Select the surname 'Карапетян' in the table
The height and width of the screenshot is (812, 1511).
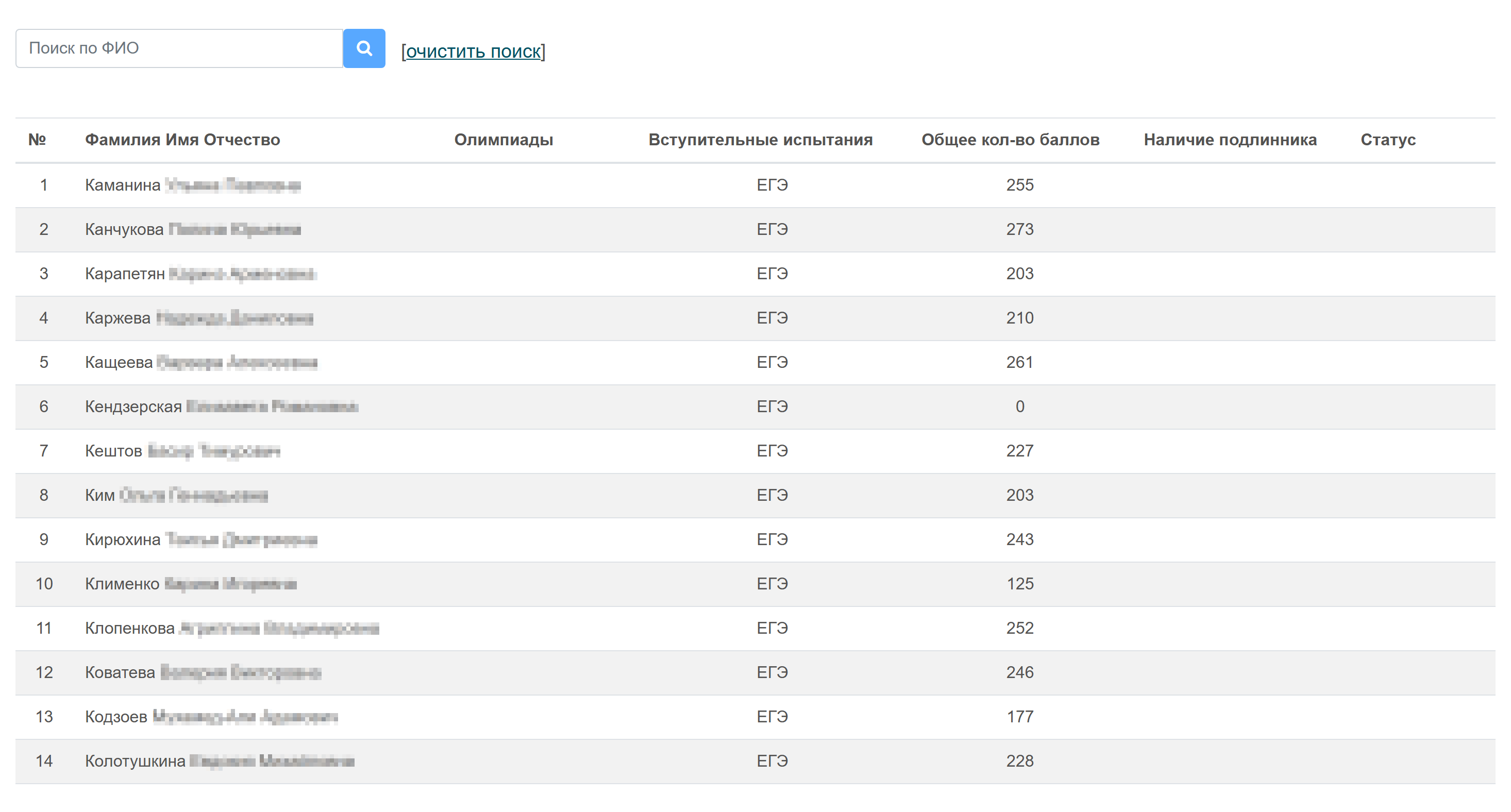125,274
